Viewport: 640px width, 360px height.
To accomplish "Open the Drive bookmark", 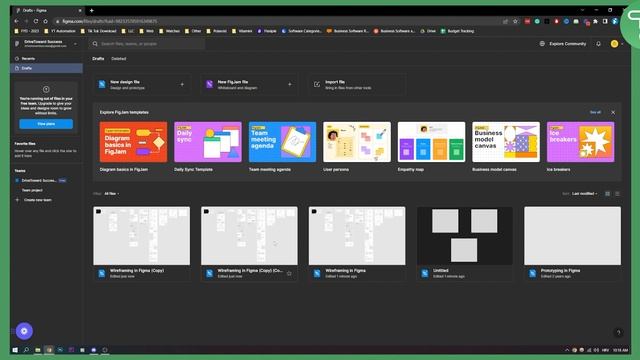I will coord(428,31).
